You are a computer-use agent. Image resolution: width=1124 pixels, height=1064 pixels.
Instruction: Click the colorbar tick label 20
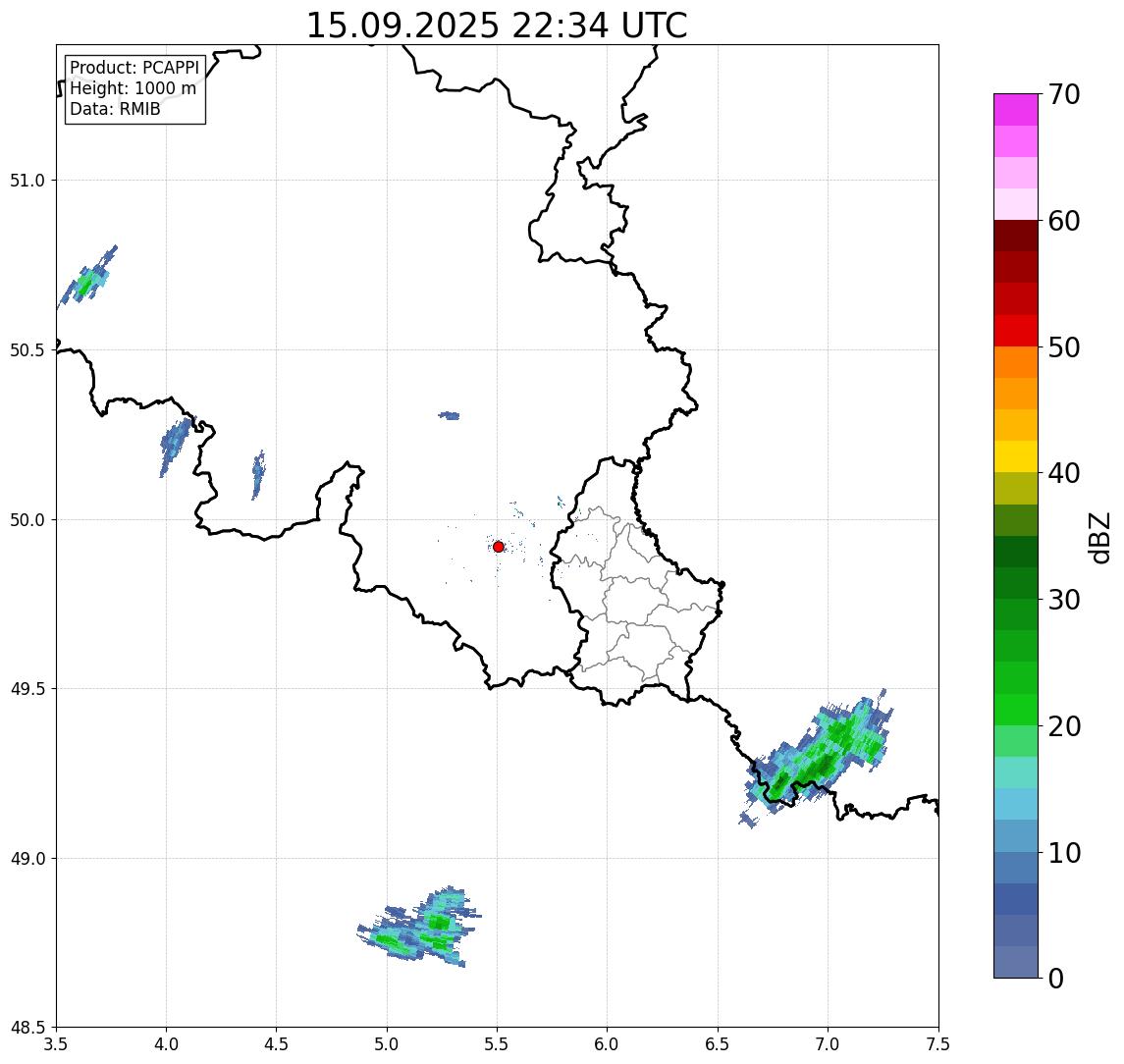1064,726
